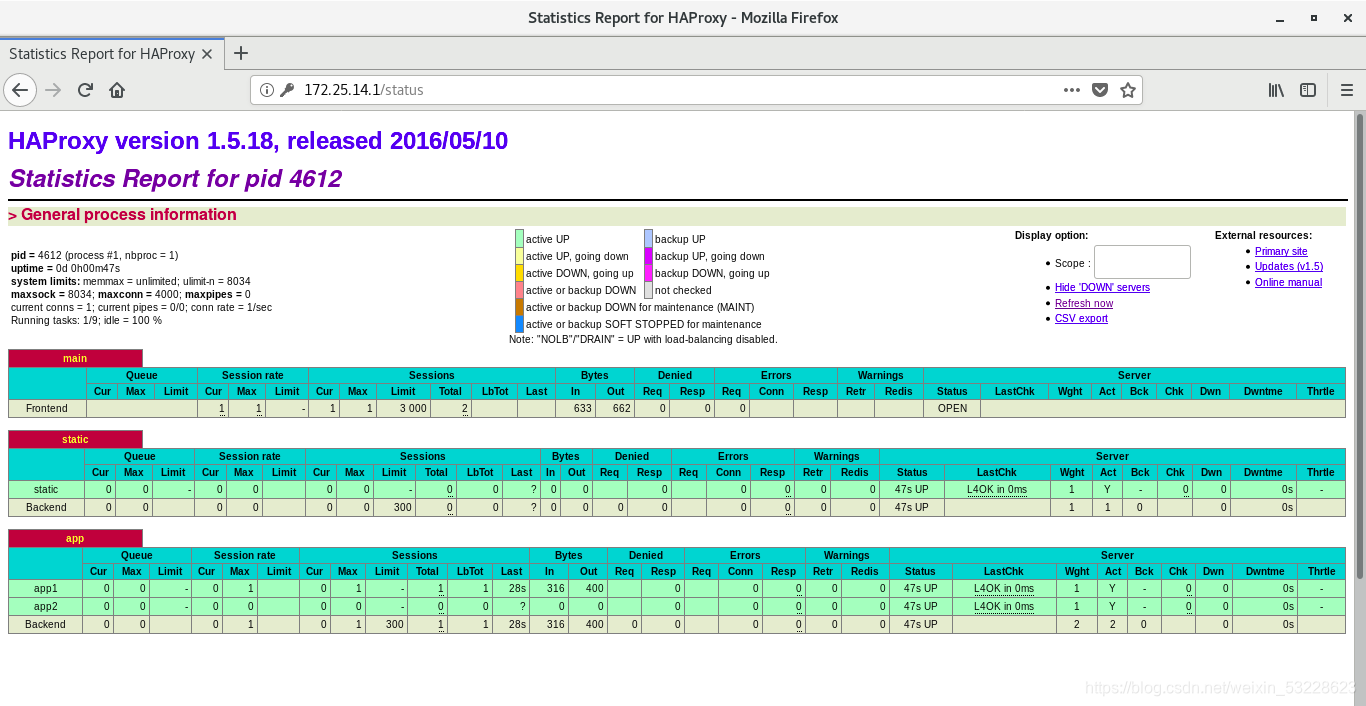Viewport: 1366px width, 706px height.
Task: Open the Online manual link
Action: (1288, 282)
